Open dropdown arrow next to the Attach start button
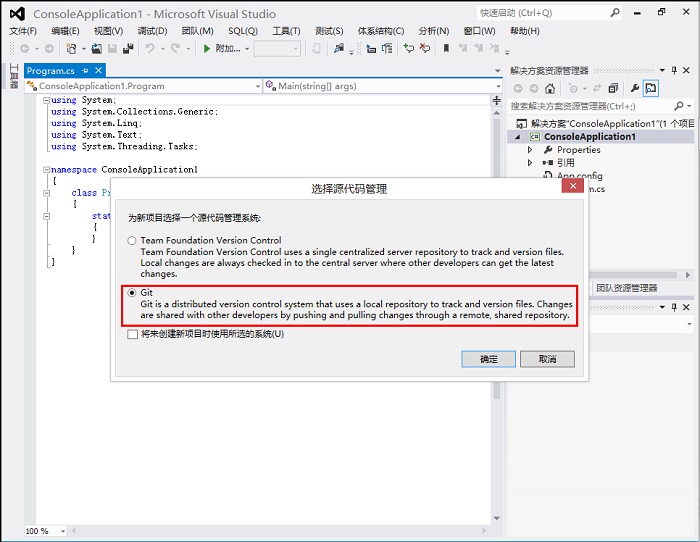 tap(247, 49)
